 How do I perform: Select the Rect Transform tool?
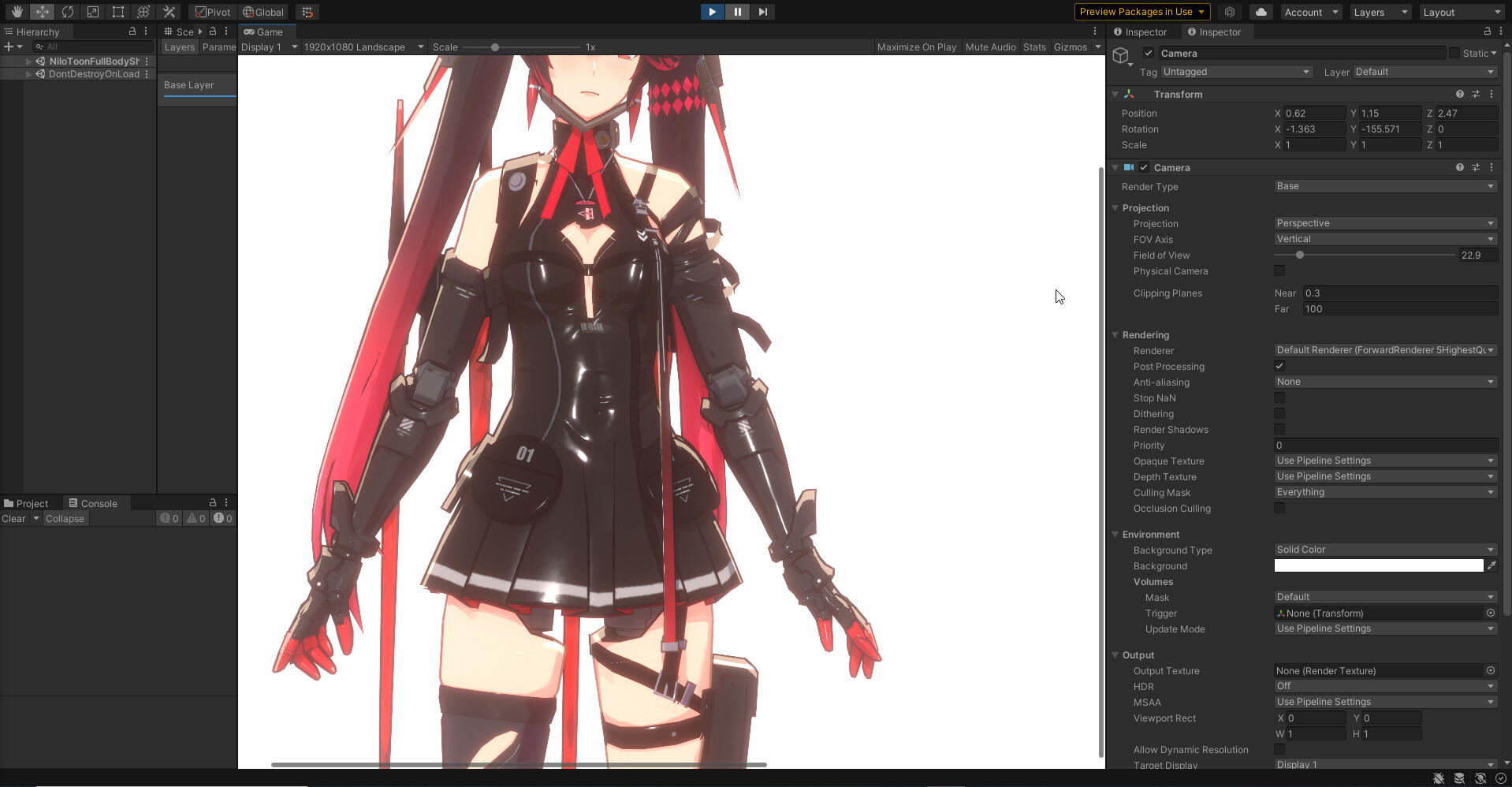click(x=117, y=12)
